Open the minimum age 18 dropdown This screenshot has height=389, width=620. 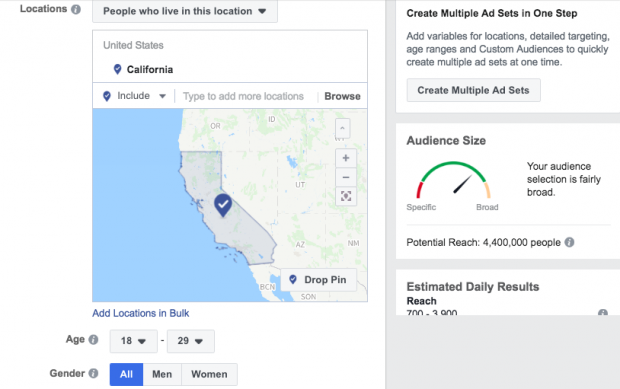[x=134, y=341]
